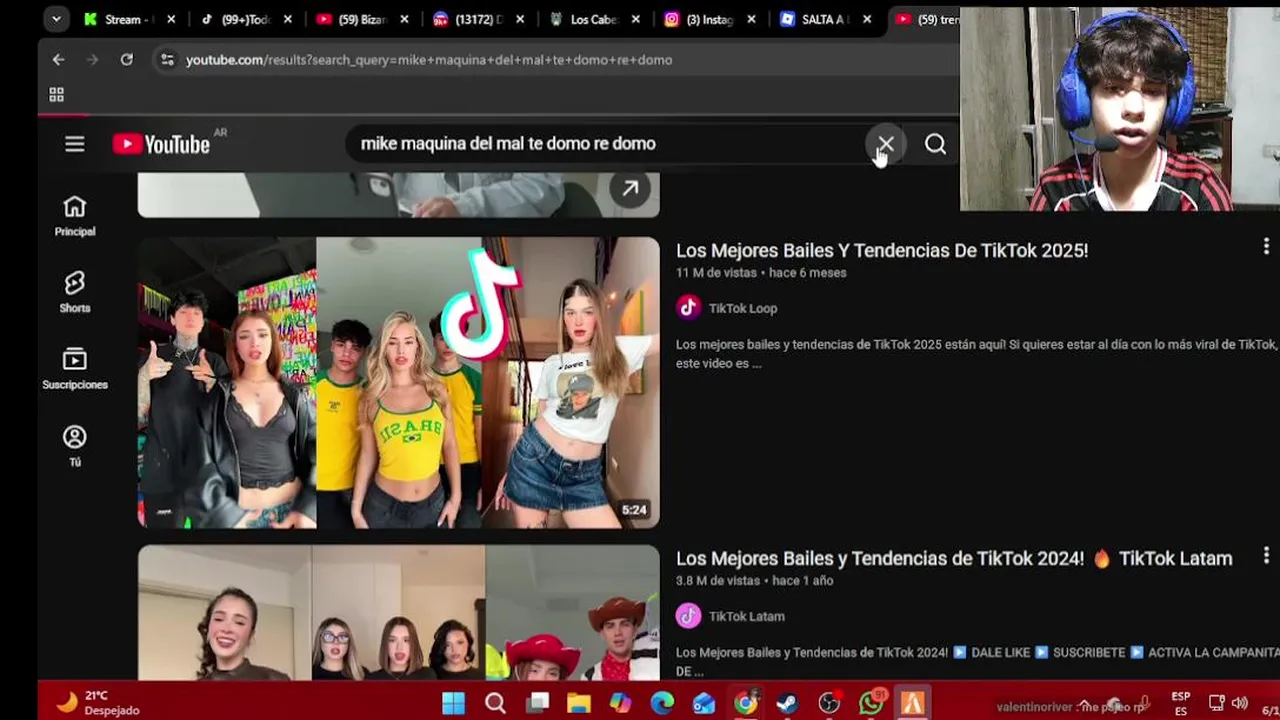The image size is (1280, 720).
Task: Click TikTok Loop channel avatar
Action: (688, 308)
